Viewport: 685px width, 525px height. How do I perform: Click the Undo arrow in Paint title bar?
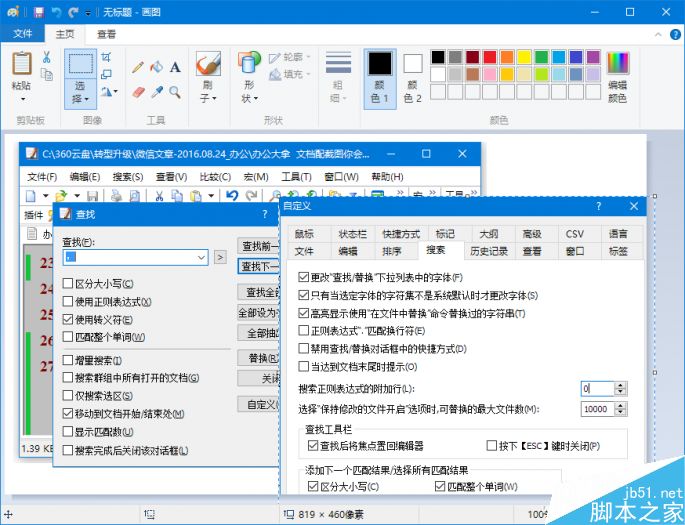57,12
